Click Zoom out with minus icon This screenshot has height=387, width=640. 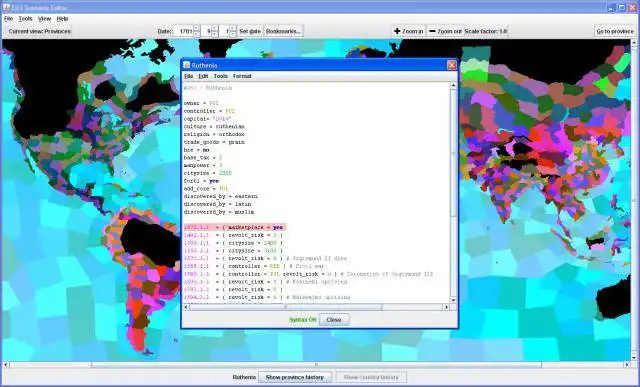[445, 31]
